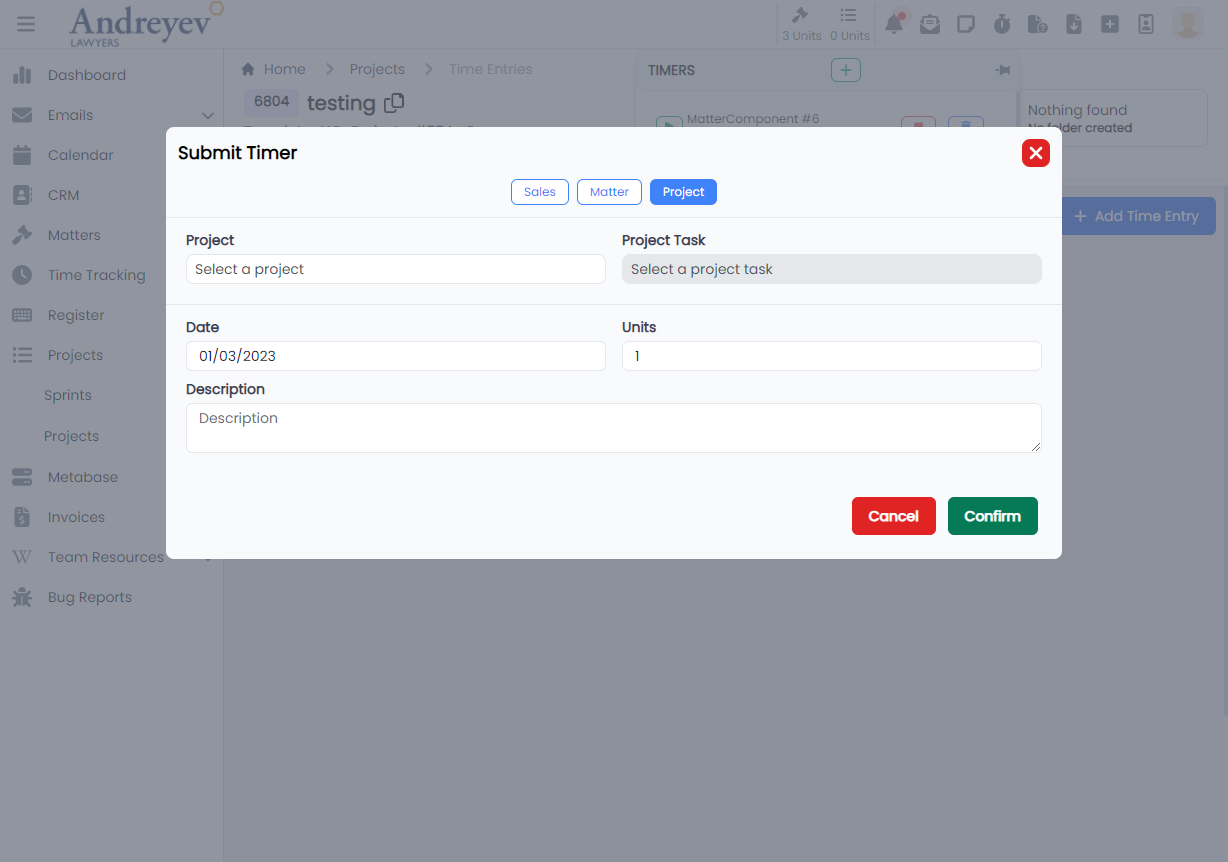1228x862 pixels.
Task: Add a new timer with plus button
Action: pyautogui.click(x=845, y=70)
